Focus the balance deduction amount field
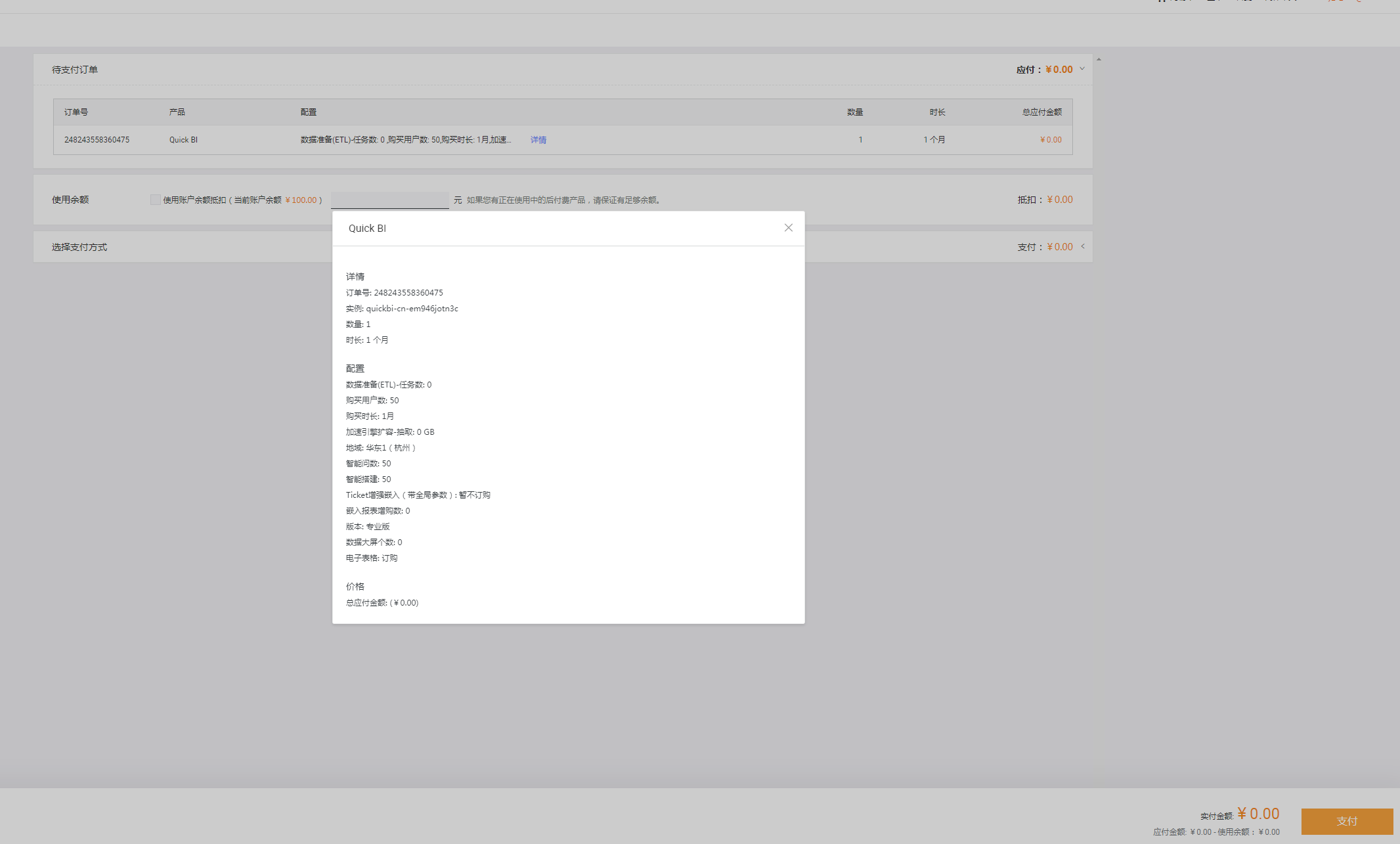 pyautogui.click(x=389, y=200)
